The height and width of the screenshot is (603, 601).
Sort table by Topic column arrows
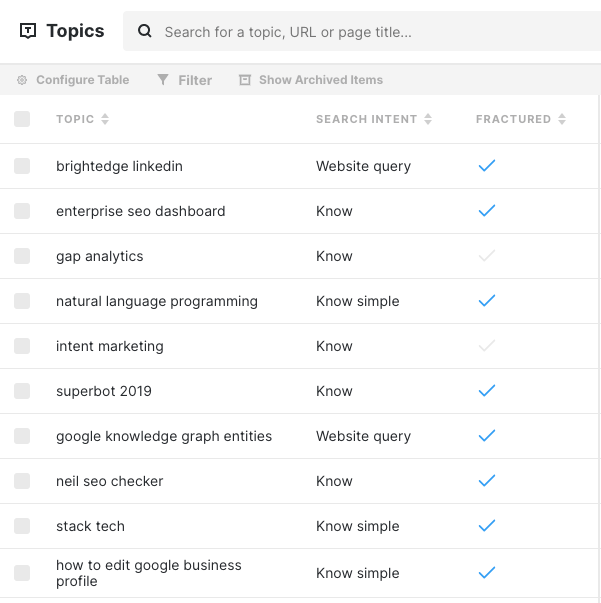pyautogui.click(x=105, y=119)
